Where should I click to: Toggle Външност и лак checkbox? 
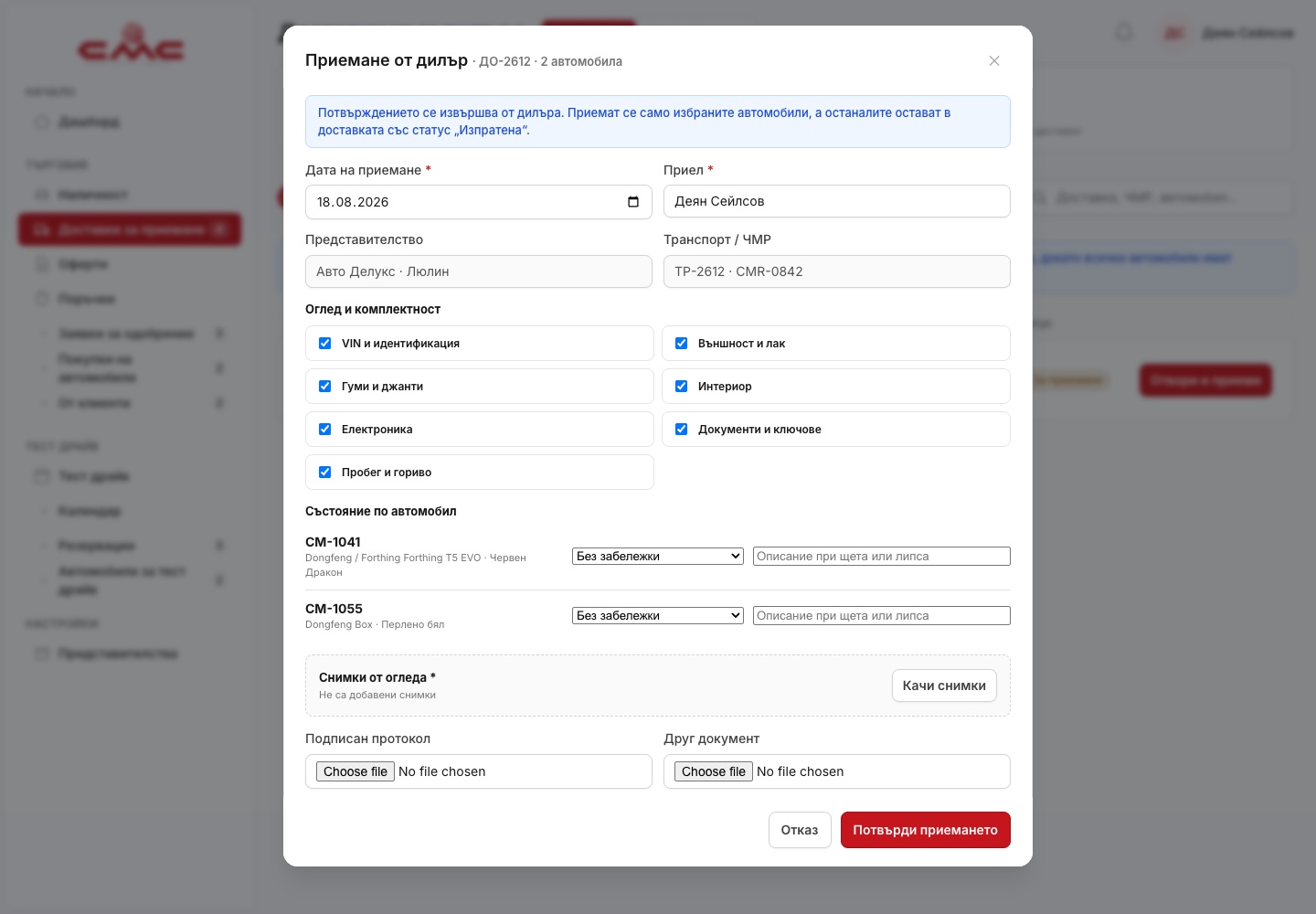[681, 344]
